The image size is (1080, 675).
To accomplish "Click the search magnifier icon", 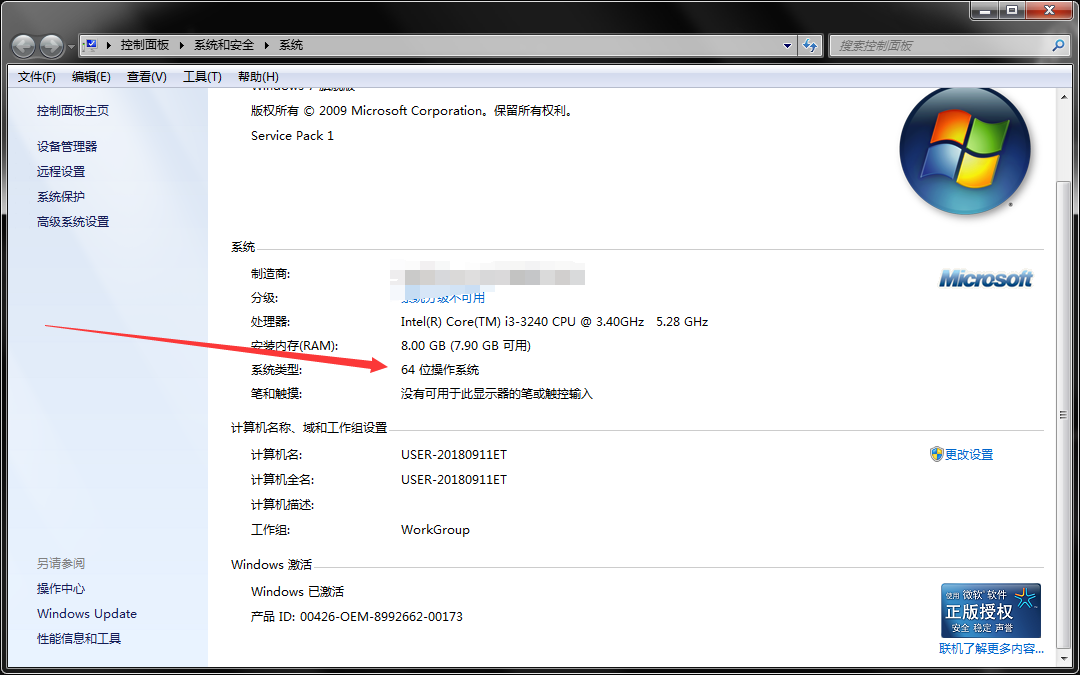I will tap(1059, 45).
